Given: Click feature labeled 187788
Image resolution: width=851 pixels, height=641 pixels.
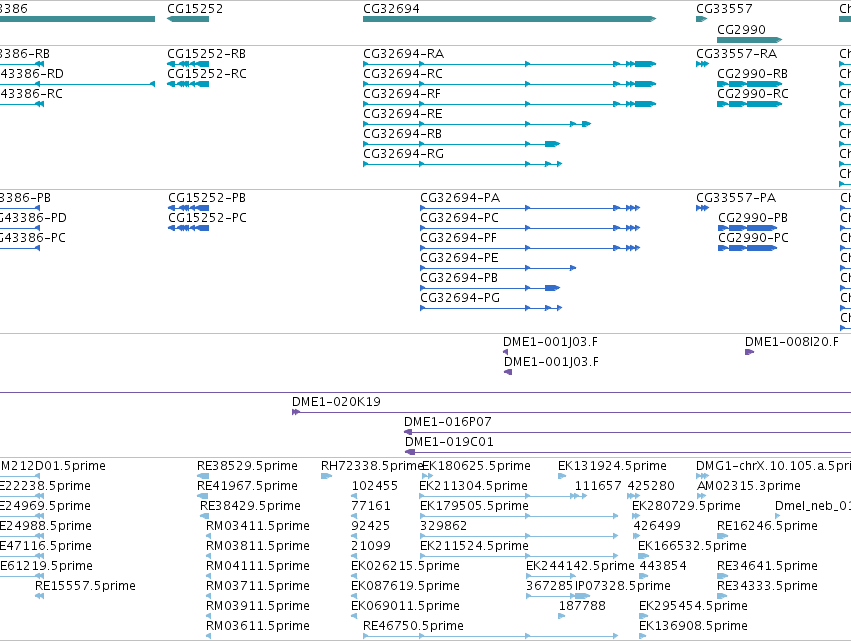Looking at the screenshot, I should [x=582, y=607].
